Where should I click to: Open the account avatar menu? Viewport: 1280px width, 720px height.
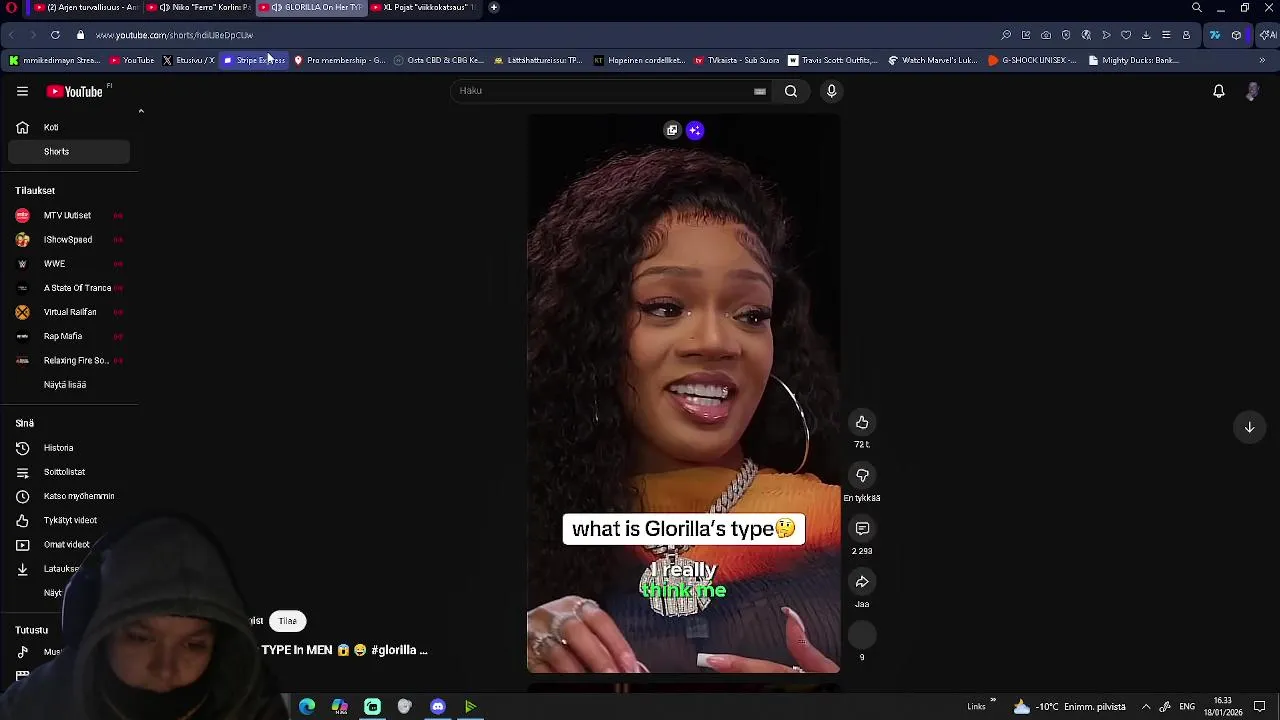coord(1252,91)
